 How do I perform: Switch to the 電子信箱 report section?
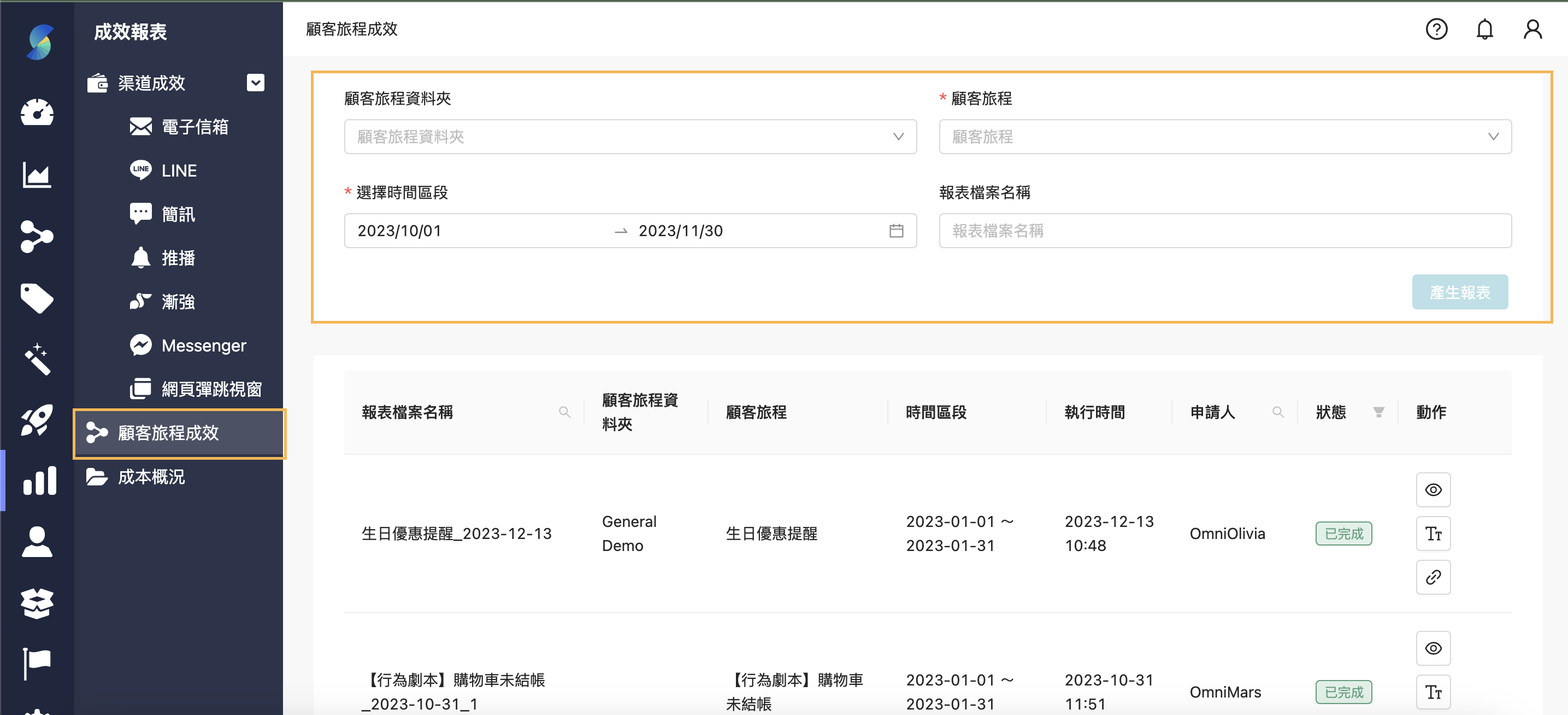tap(195, 127)
